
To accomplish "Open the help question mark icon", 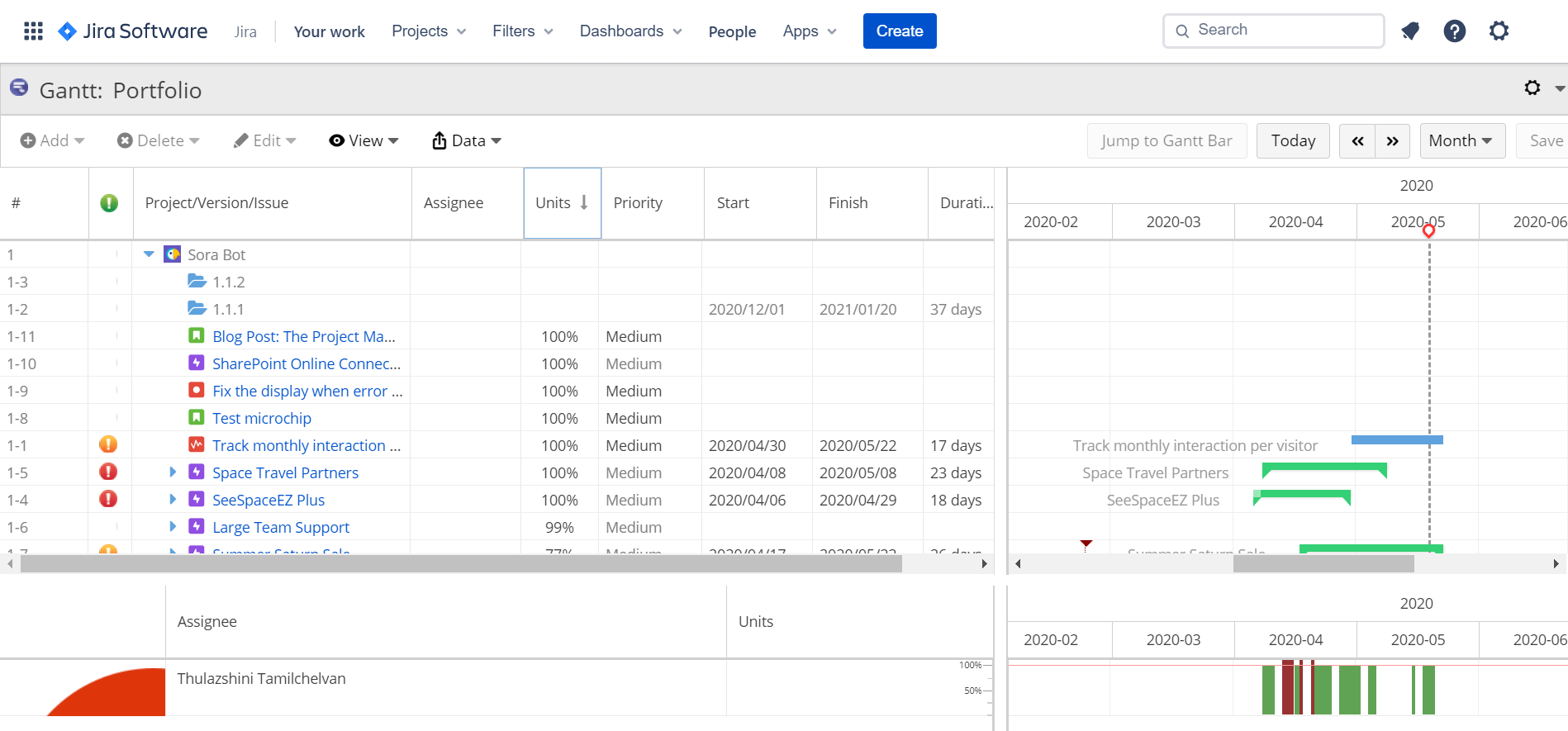I will pos(1455,31).
